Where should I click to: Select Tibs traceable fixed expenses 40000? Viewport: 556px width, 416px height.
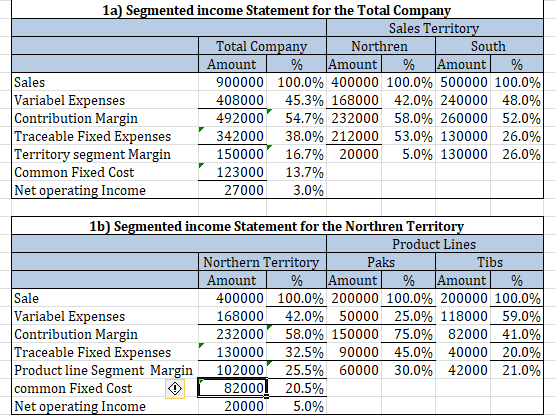click(463, 352)
